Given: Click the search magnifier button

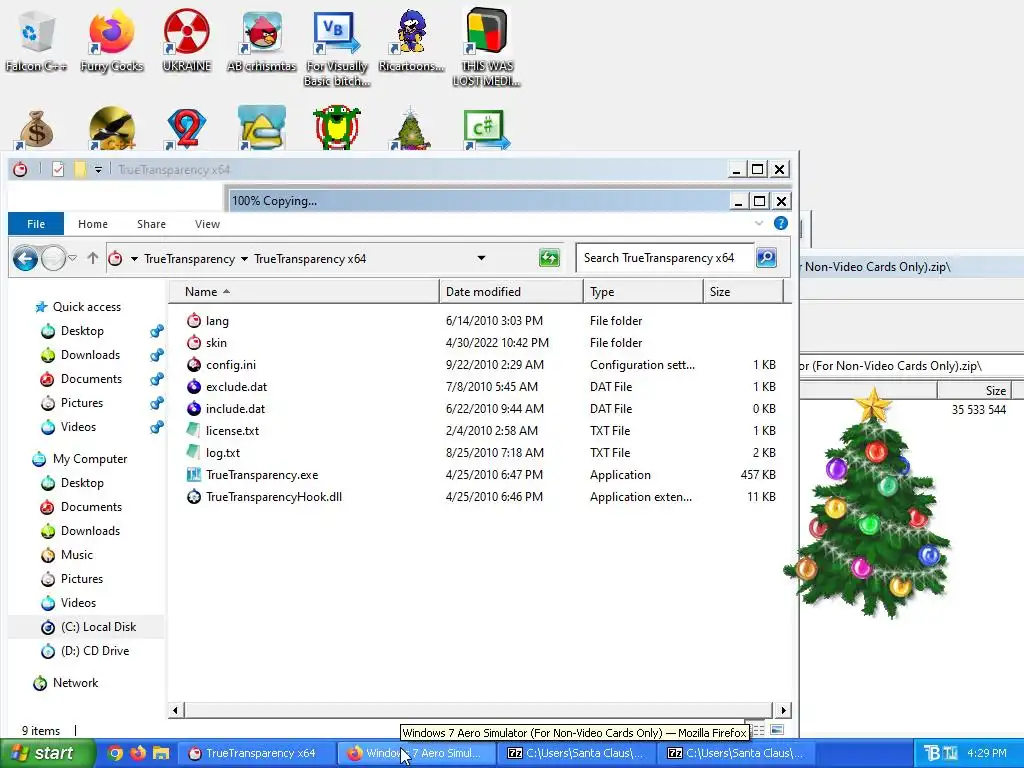Looking at the screenshot, I should point(767,258).
